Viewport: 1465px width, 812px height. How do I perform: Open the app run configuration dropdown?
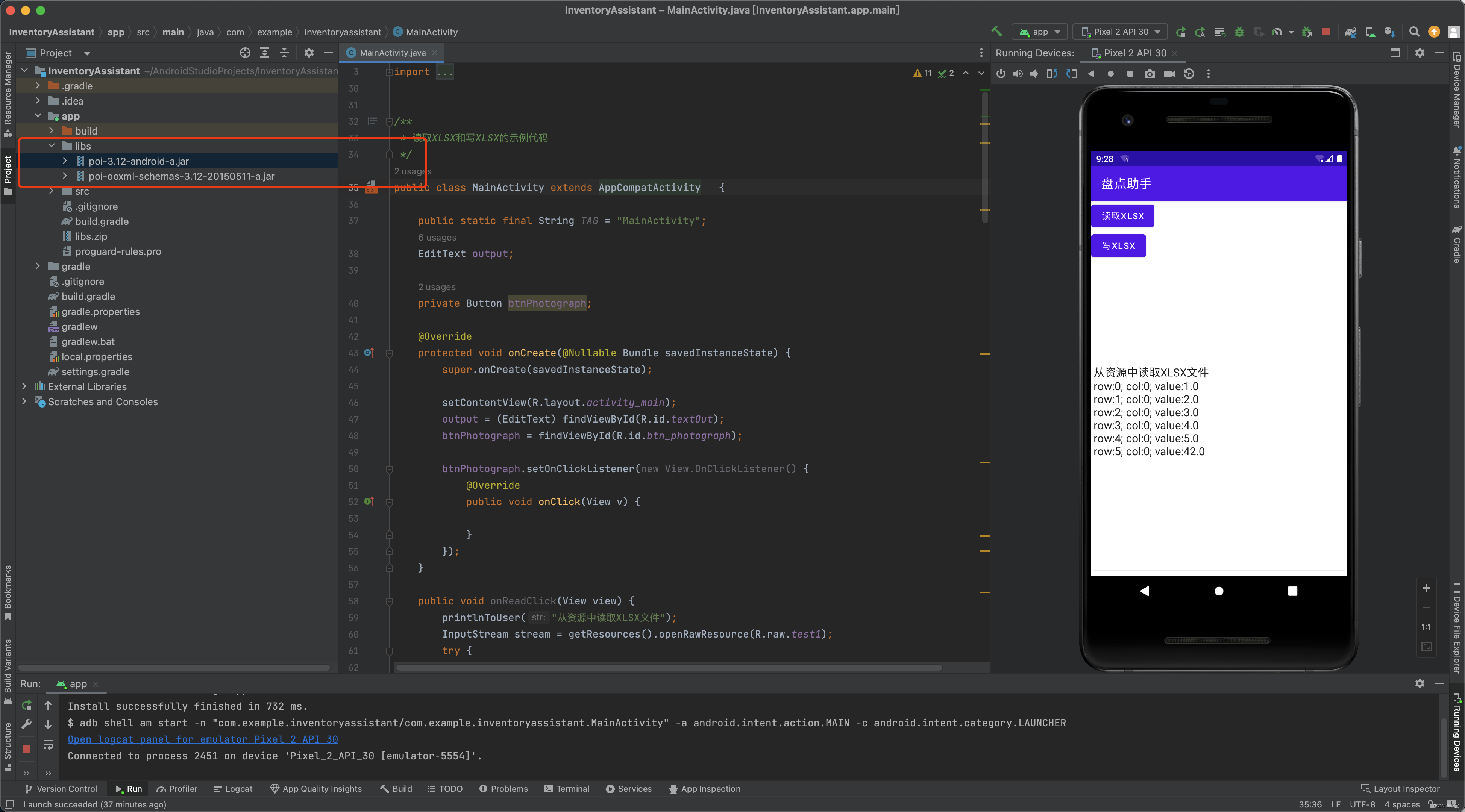[x=1040, y=32]
